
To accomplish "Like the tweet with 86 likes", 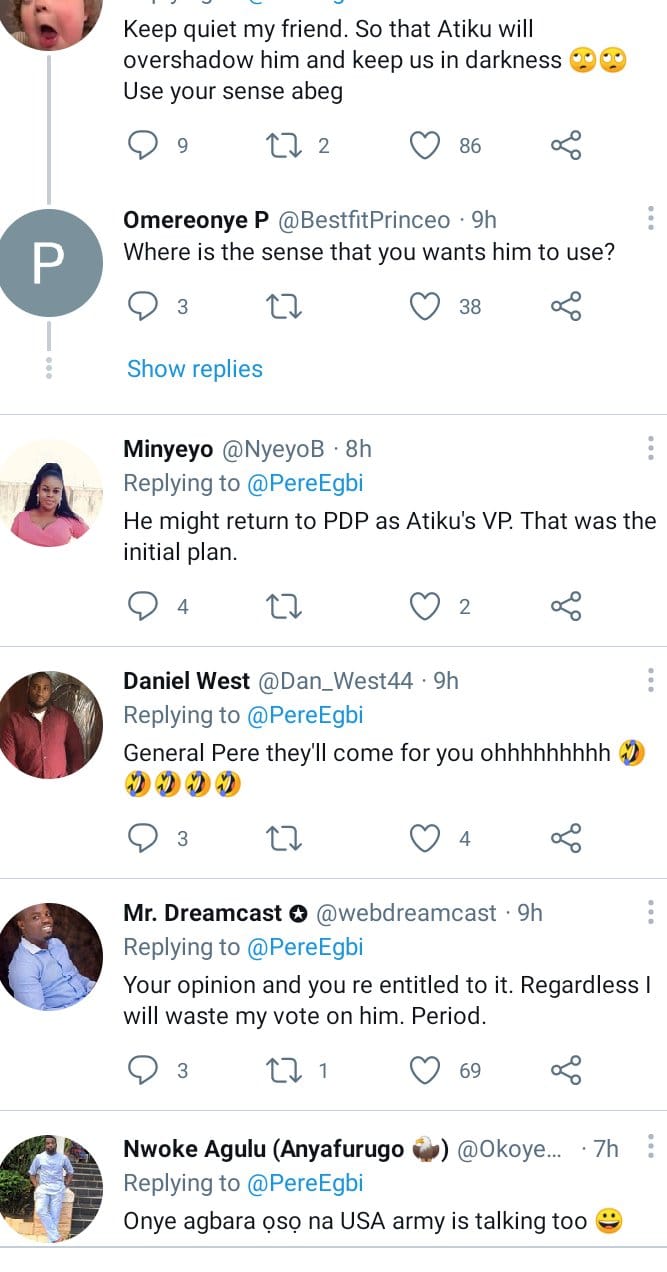I will [426, 146].
